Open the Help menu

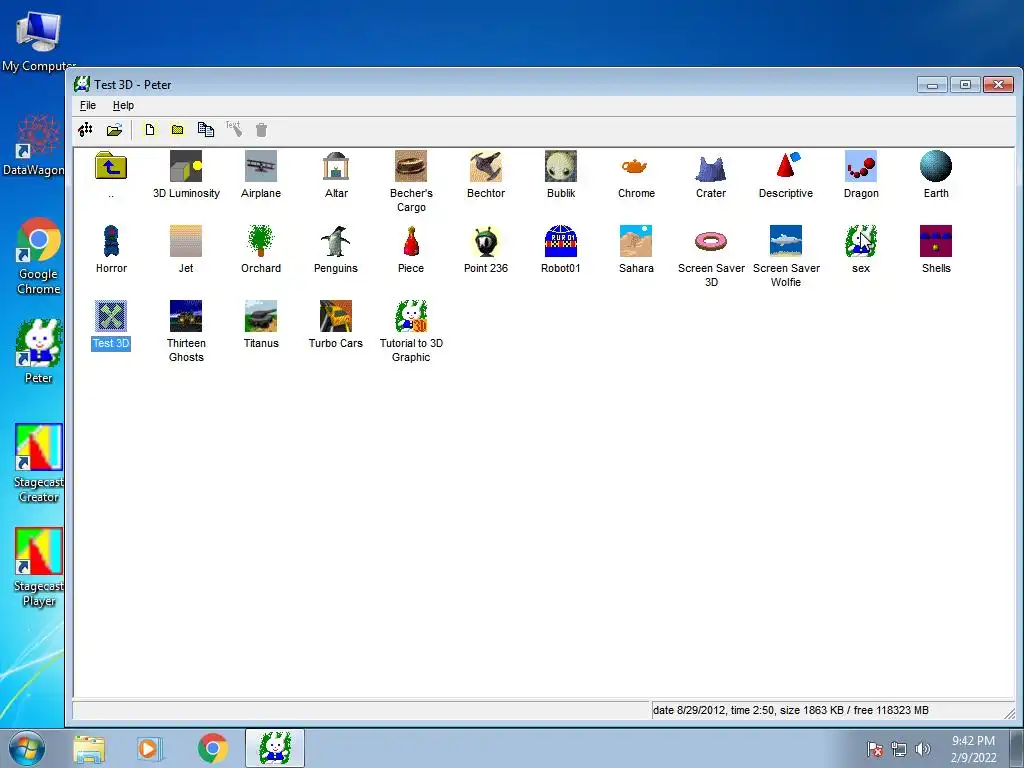(123, 105)
